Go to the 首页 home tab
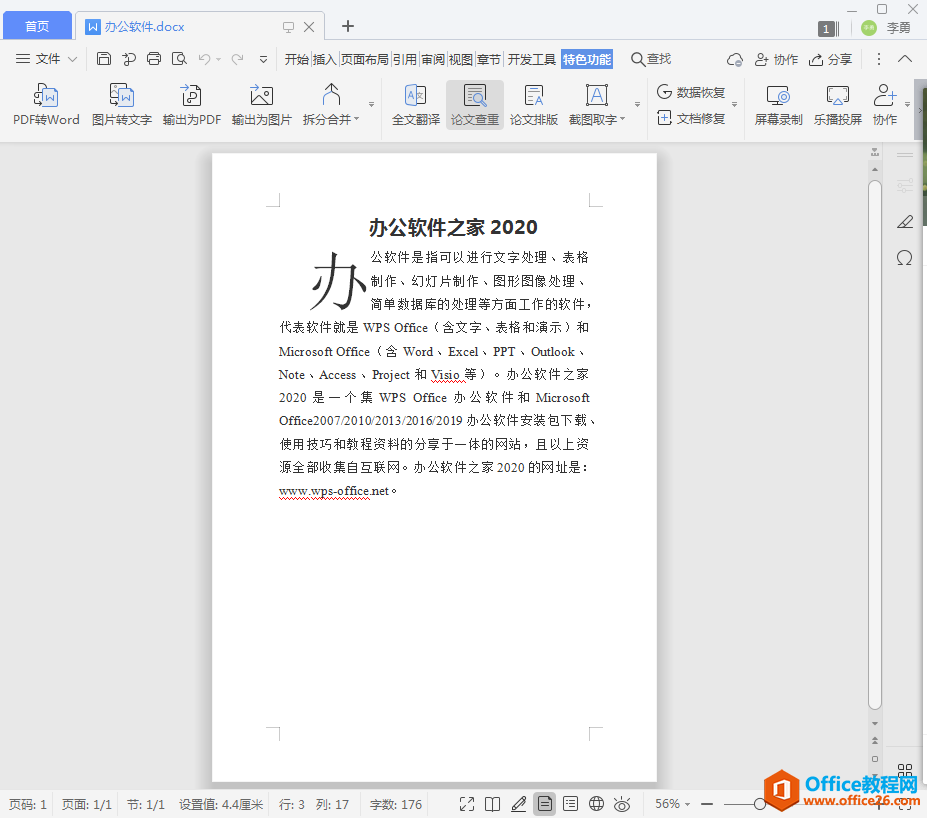The image size is (927, 818). [x=37, y=26]
